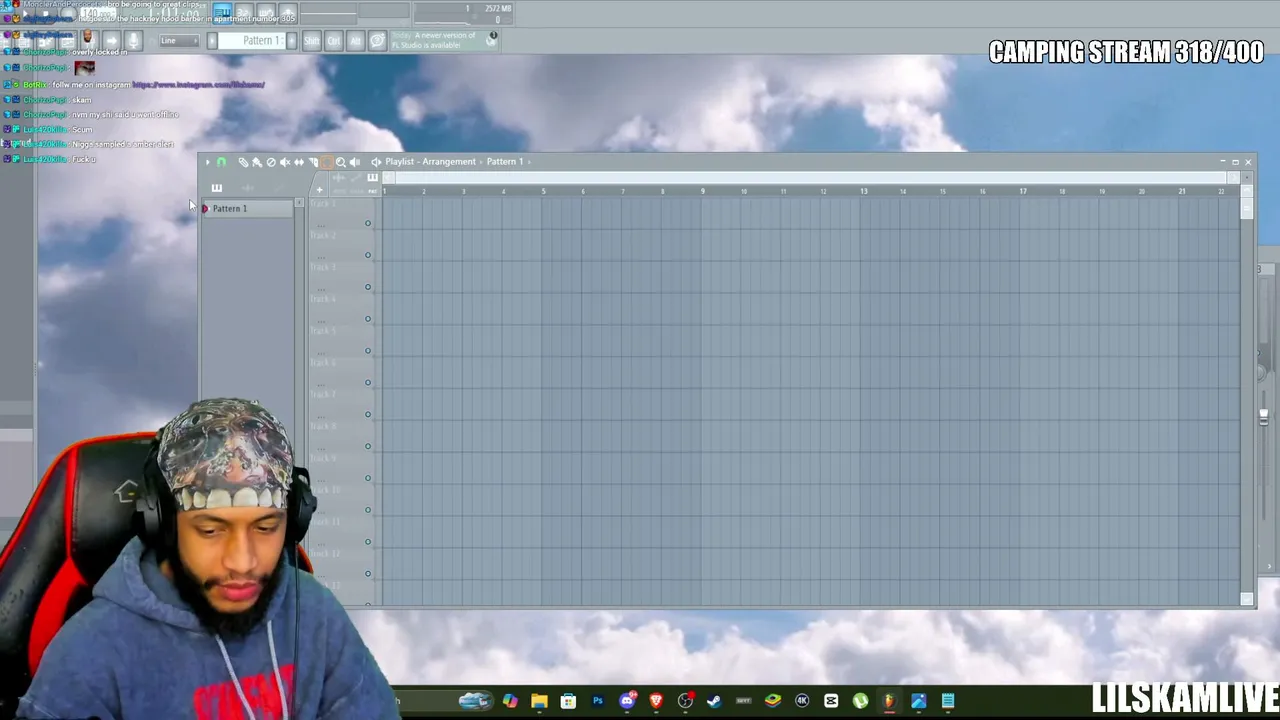Mute Track 5 with its green switch
The width and height of the screenshot is (1280, 720).
point(368,351)
